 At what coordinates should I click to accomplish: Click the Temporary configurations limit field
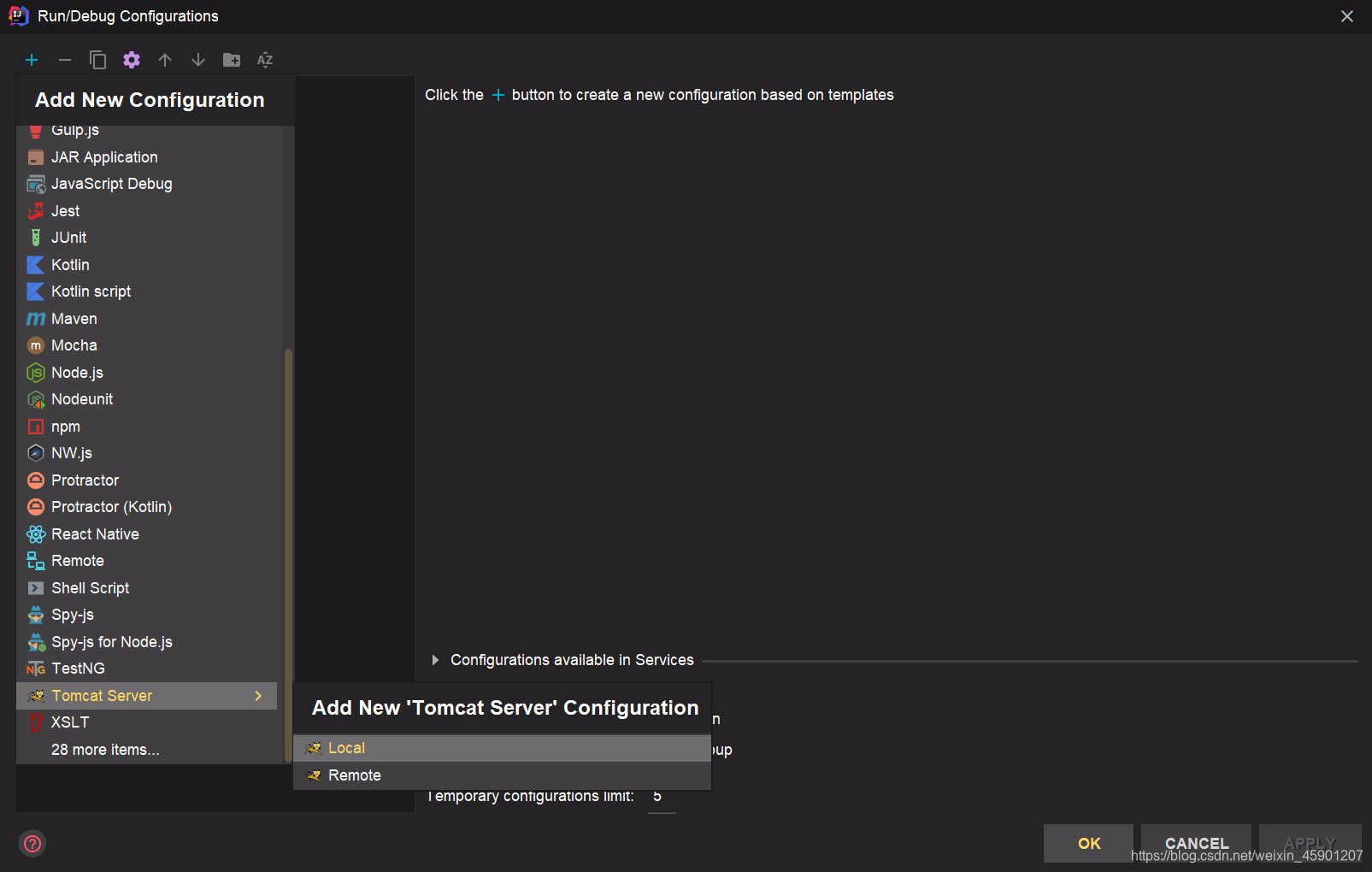pyautogui.click(x=662, y=797)
